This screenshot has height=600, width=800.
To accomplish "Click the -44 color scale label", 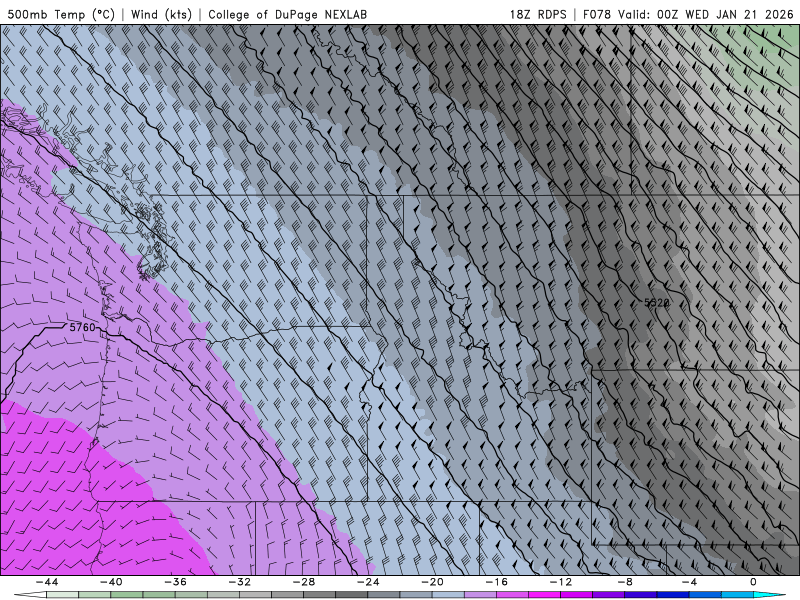I will 47,582.
